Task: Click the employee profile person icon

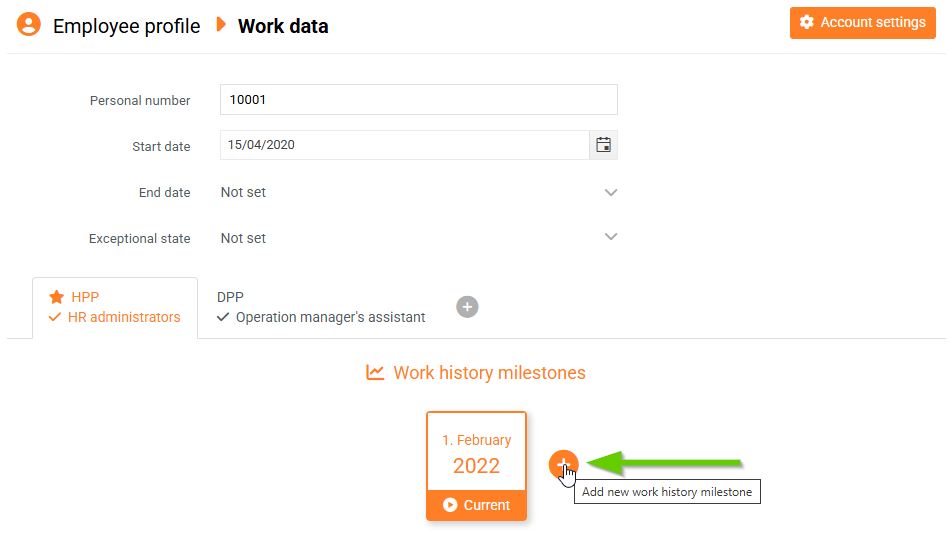Action: pyautogui.click(x=30, y=26)
